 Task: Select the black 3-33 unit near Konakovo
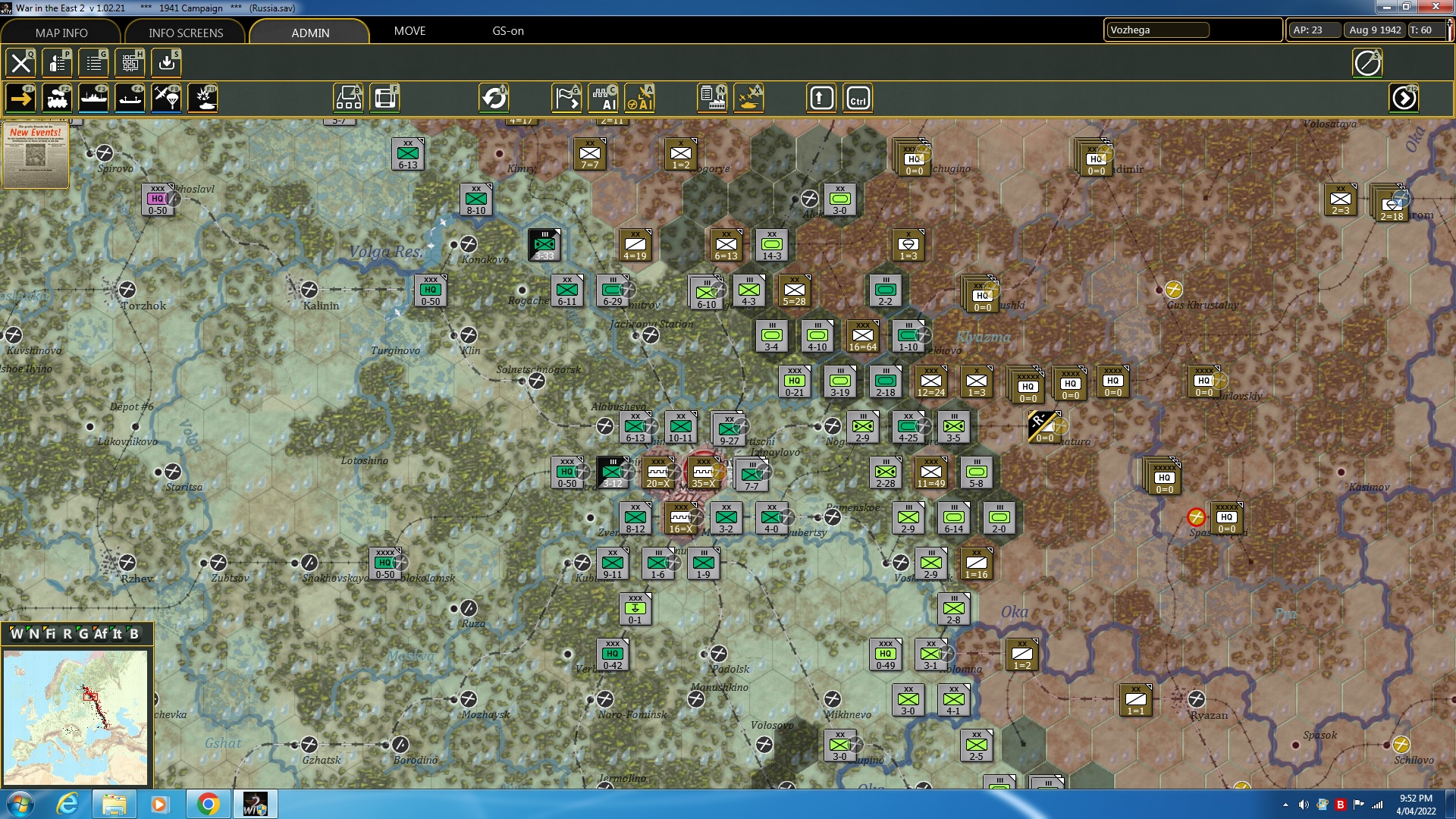point(544,245)
